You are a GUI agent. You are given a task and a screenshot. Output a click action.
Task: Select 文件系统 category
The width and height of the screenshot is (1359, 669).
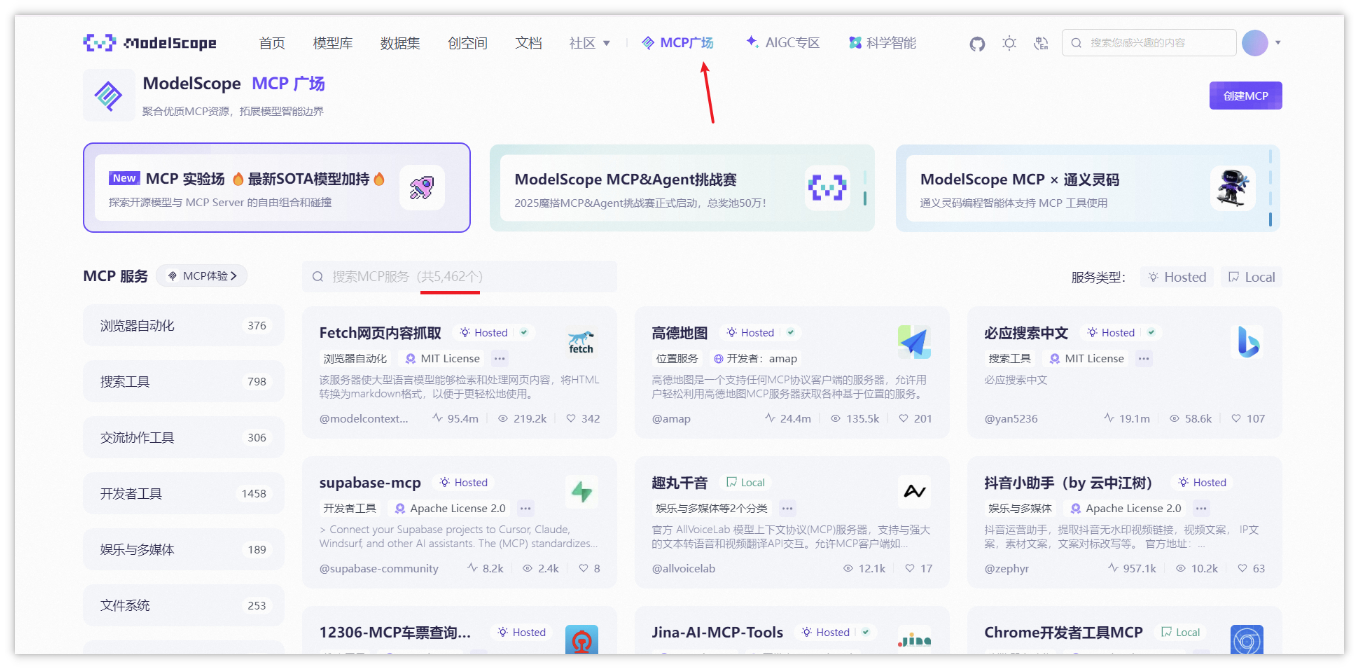(x=184, y=606)
